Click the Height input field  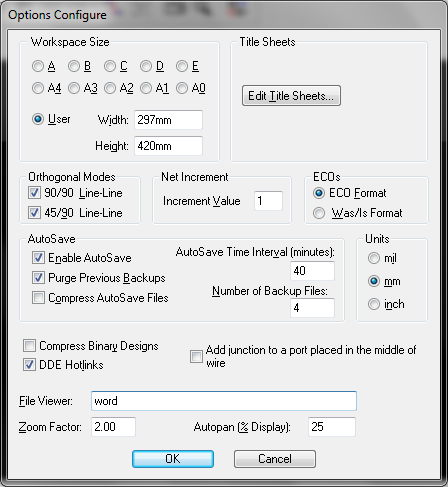tap(168, 146)
